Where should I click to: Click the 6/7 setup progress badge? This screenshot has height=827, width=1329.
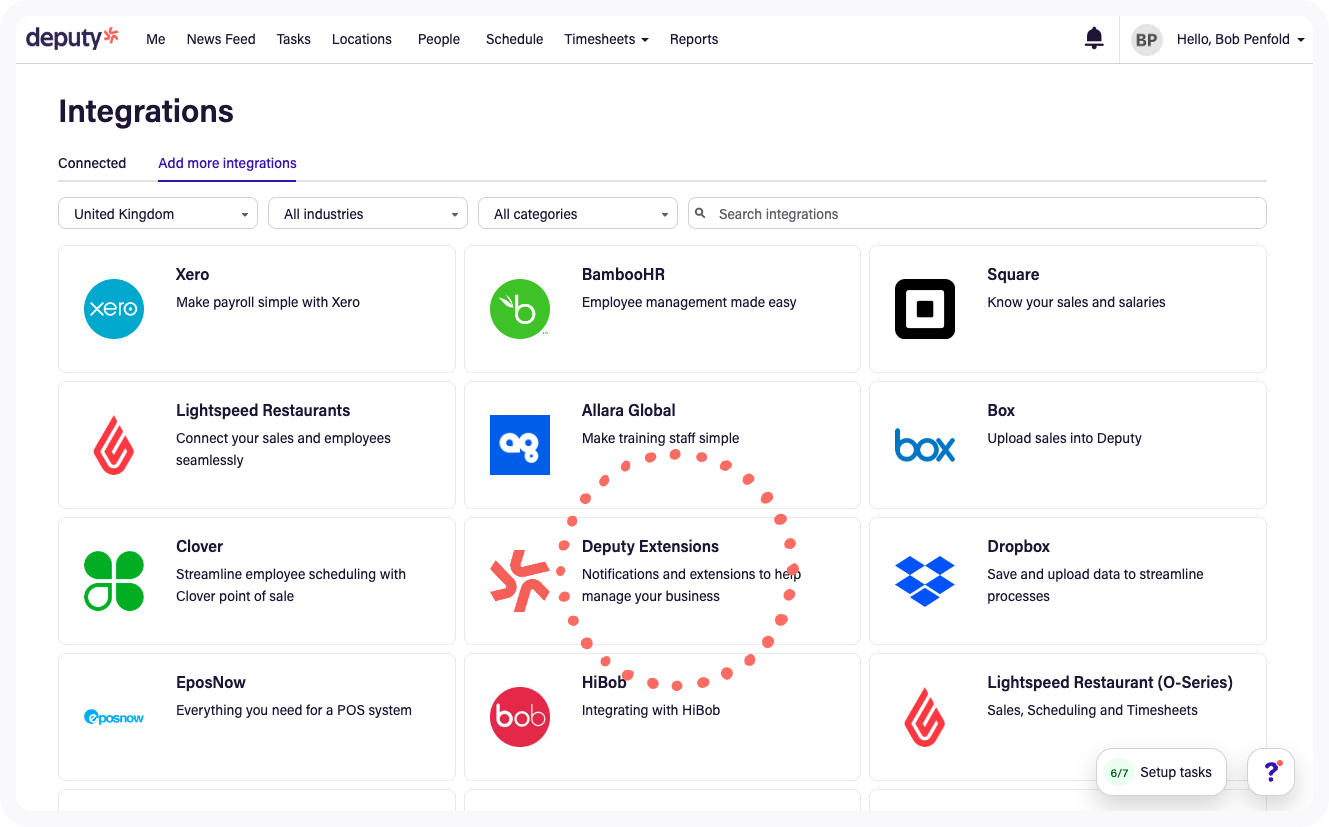click(1119, 772)
